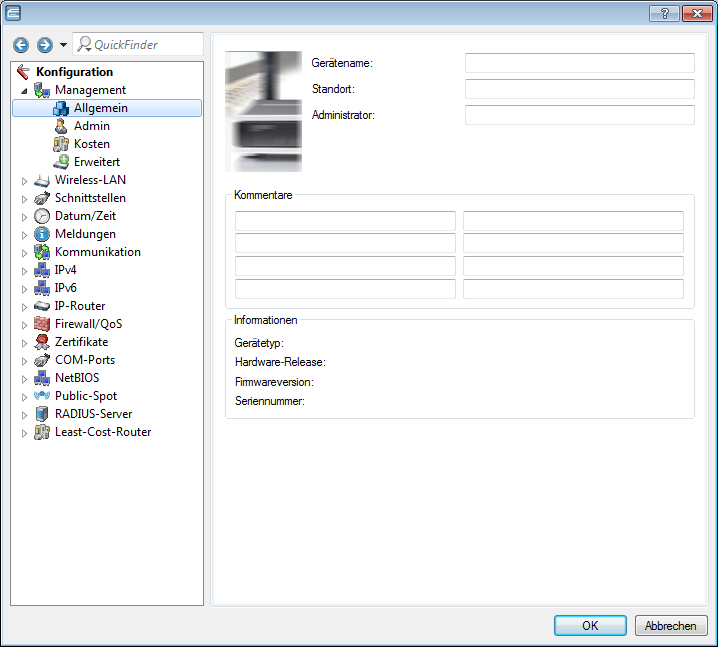Select the Public-Spot tree entry
The height and width of the screenshot is (647, 718).
85,396
